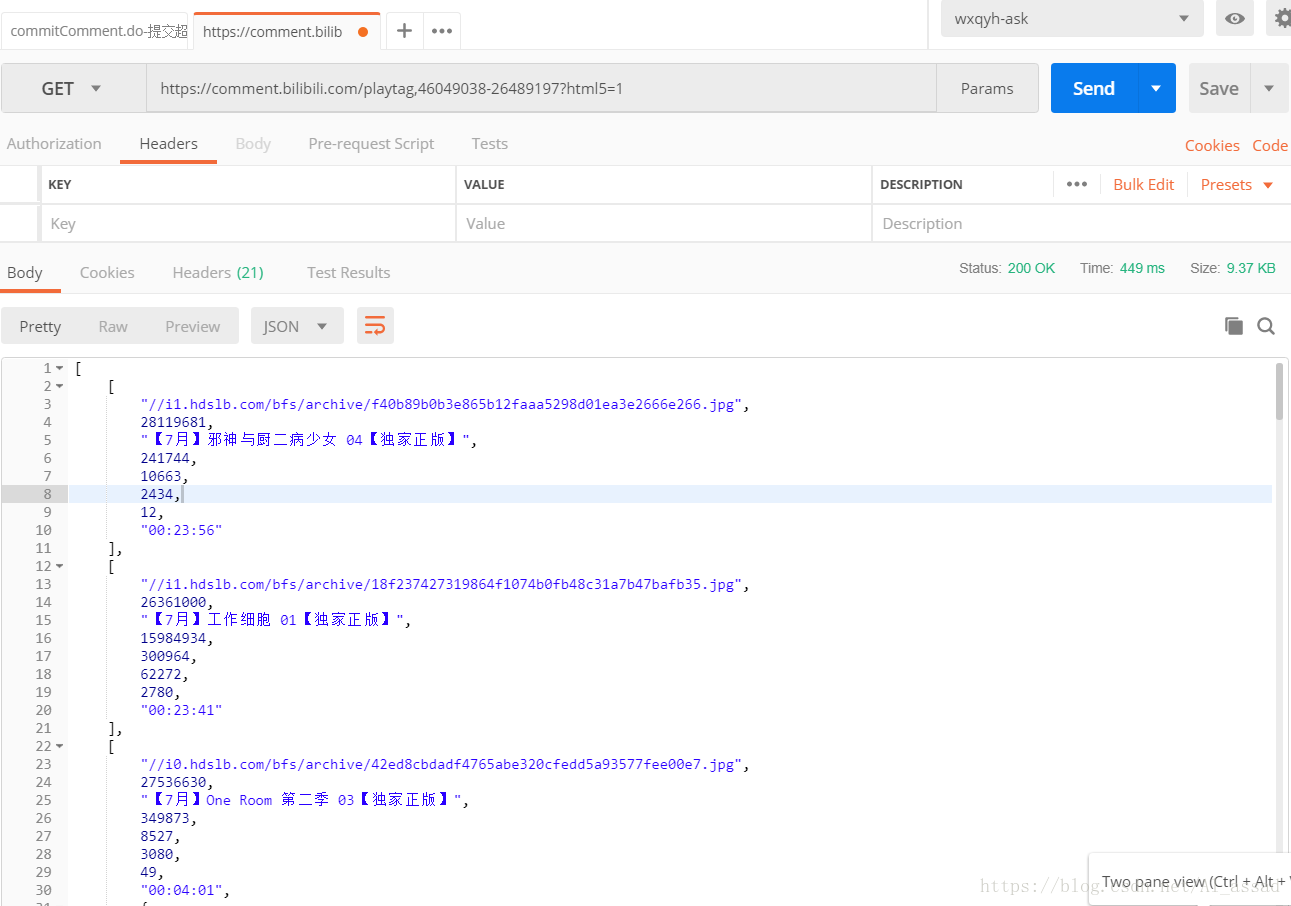Switch to Preview response view
The width and height of the screenshot is (1291, 906).
193,326
